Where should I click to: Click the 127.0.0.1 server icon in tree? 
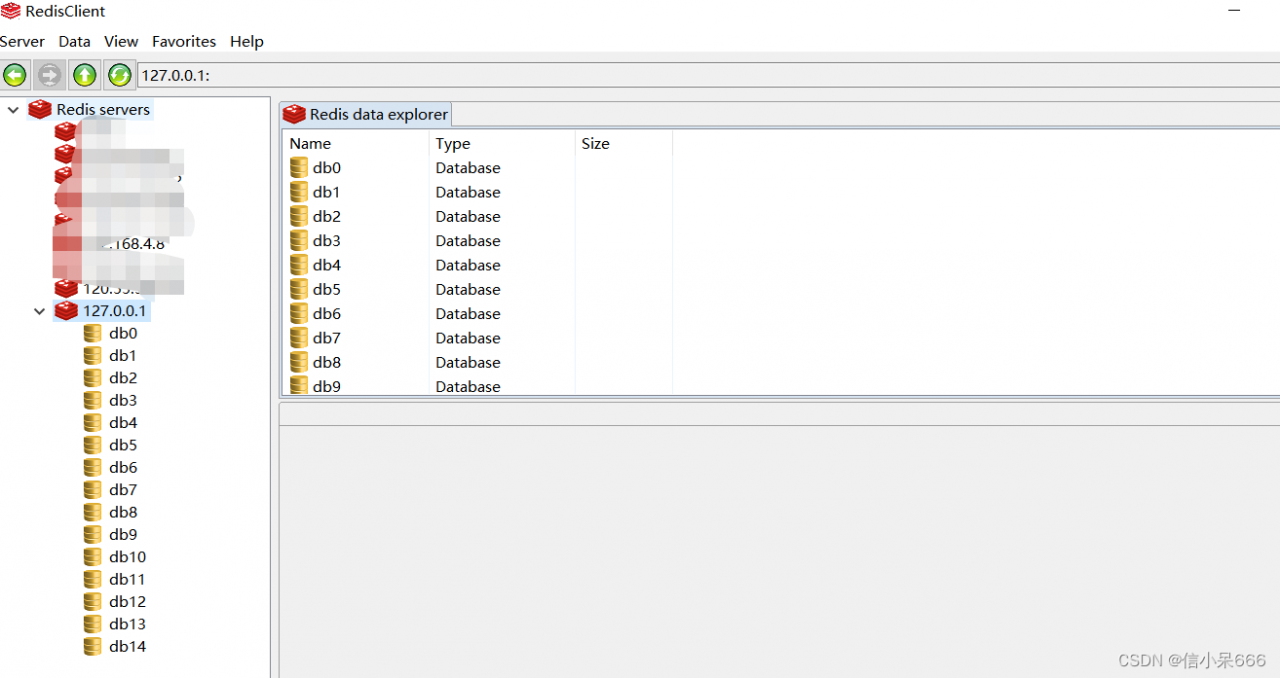tap(66, 311)
